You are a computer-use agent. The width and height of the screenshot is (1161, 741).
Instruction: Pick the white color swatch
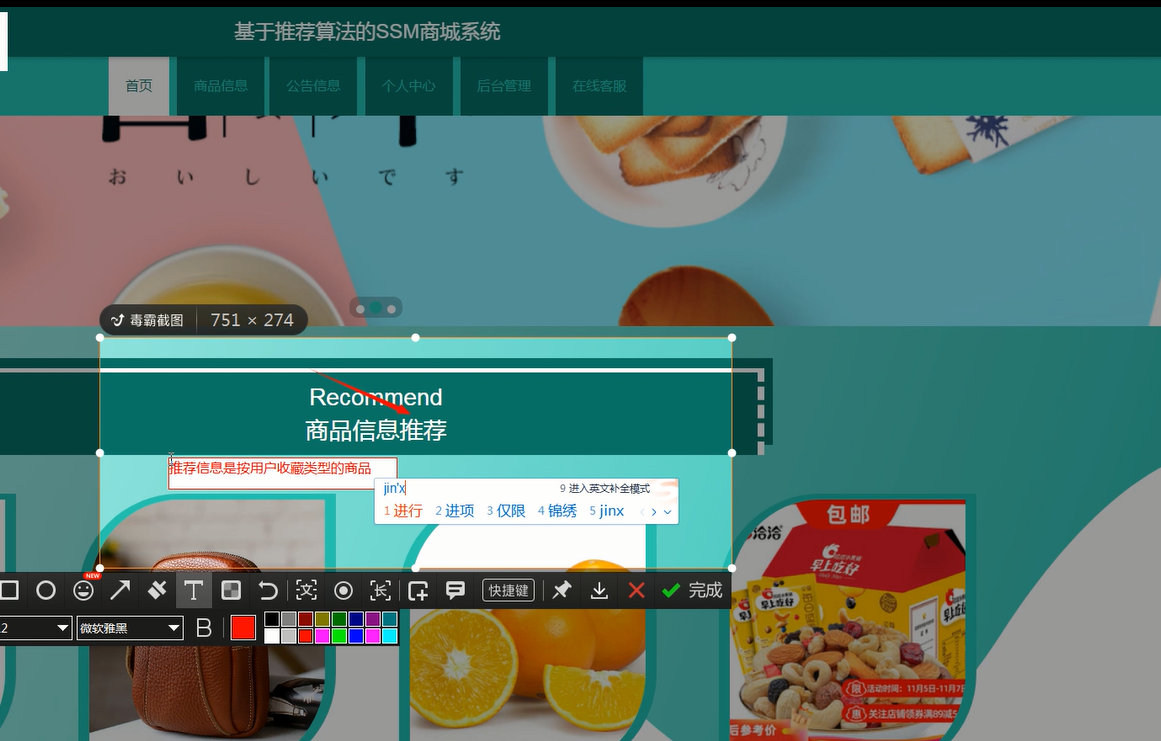272,635
